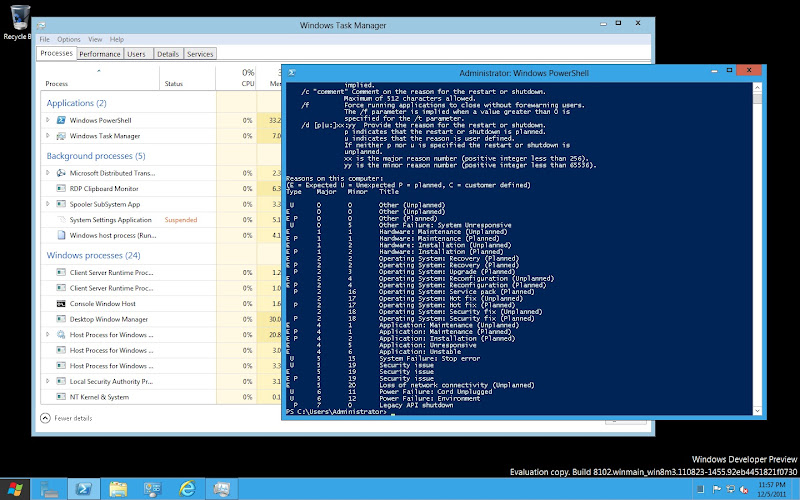This screenshot has width=800, height=500.
Task: Open Internet Explorer from the taskbar
Action: tap(186, 489)
